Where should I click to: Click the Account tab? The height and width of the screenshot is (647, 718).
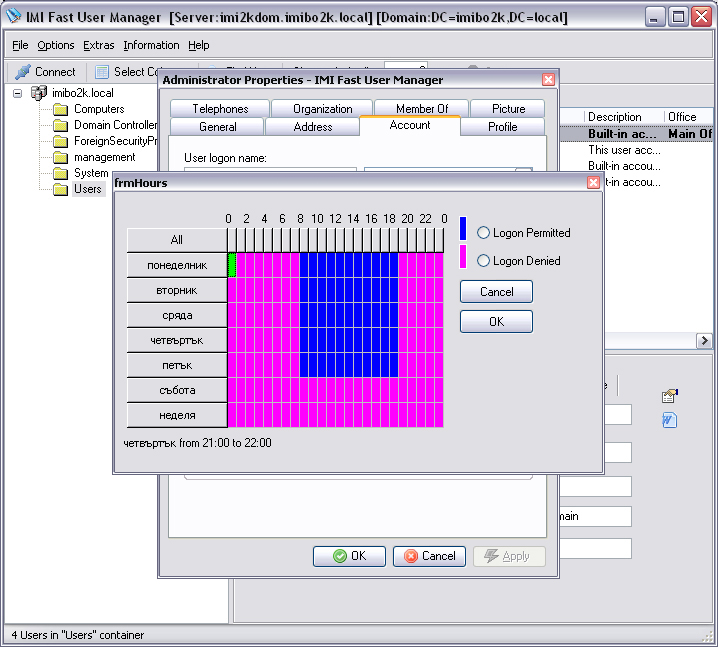coord(410,125)
